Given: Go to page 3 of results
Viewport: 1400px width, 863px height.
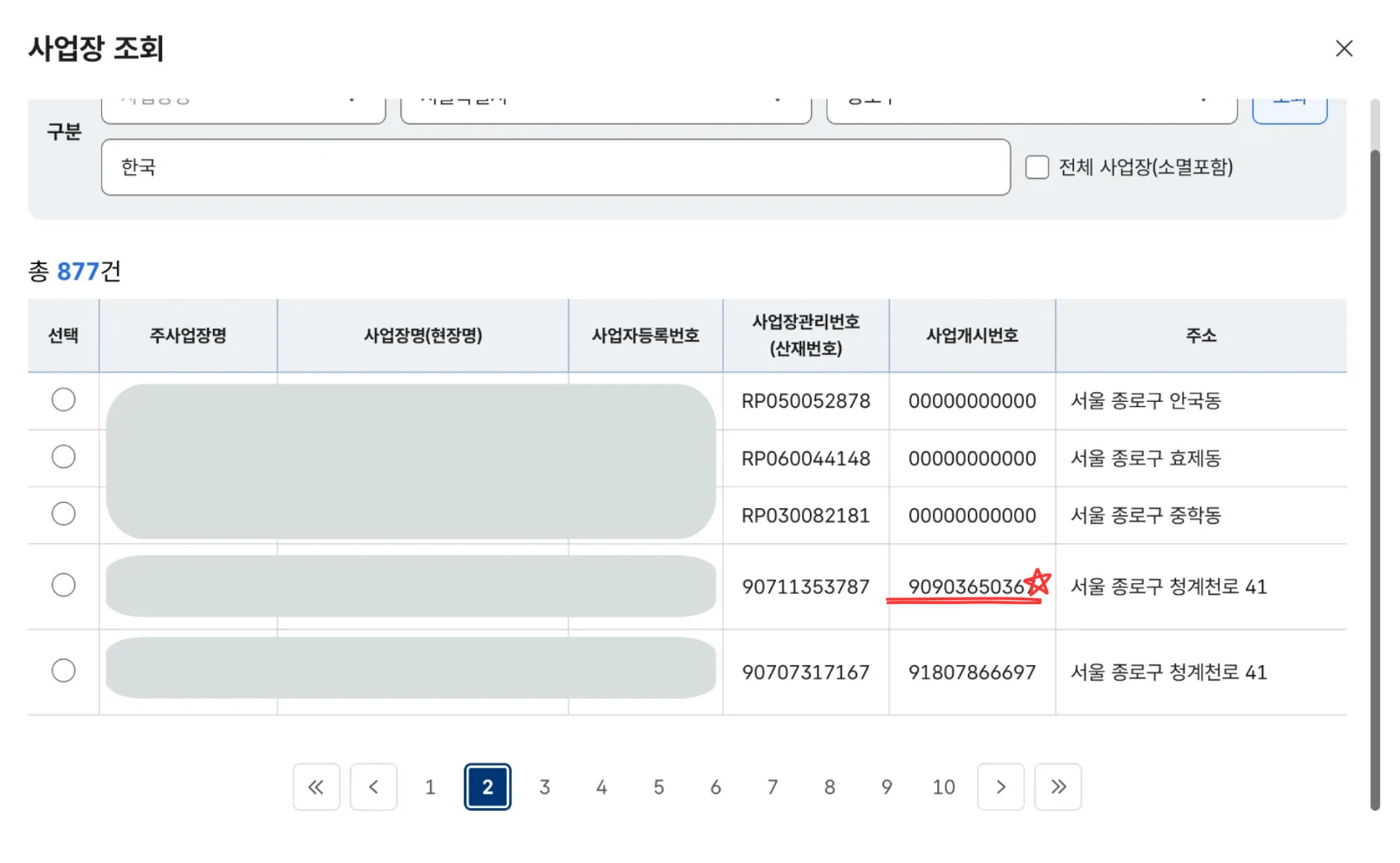Looking at the screenshot, I should tap(545, 786).
